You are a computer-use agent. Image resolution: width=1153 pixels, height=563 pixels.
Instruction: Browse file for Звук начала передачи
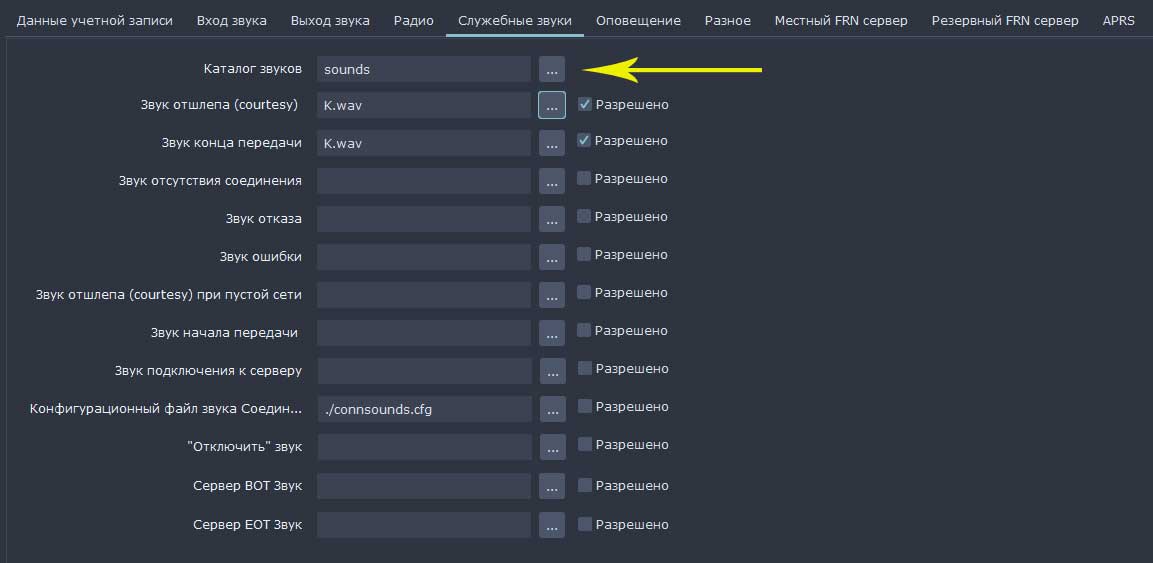tap(551, 332)
